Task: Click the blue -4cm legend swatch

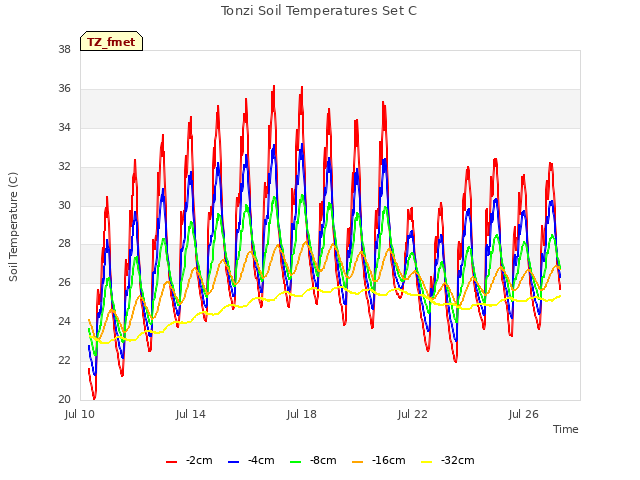Action: coord(233,462)
